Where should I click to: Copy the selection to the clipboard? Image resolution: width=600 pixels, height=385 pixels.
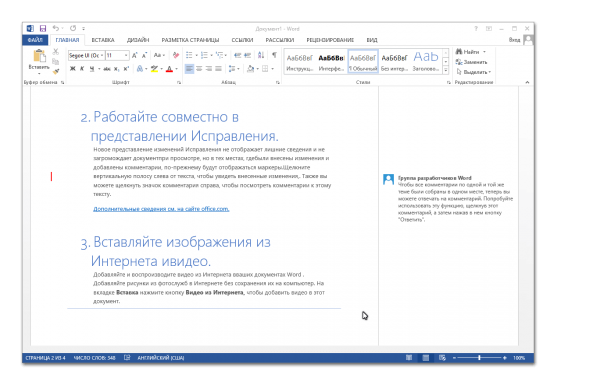[x=56, y=61]
